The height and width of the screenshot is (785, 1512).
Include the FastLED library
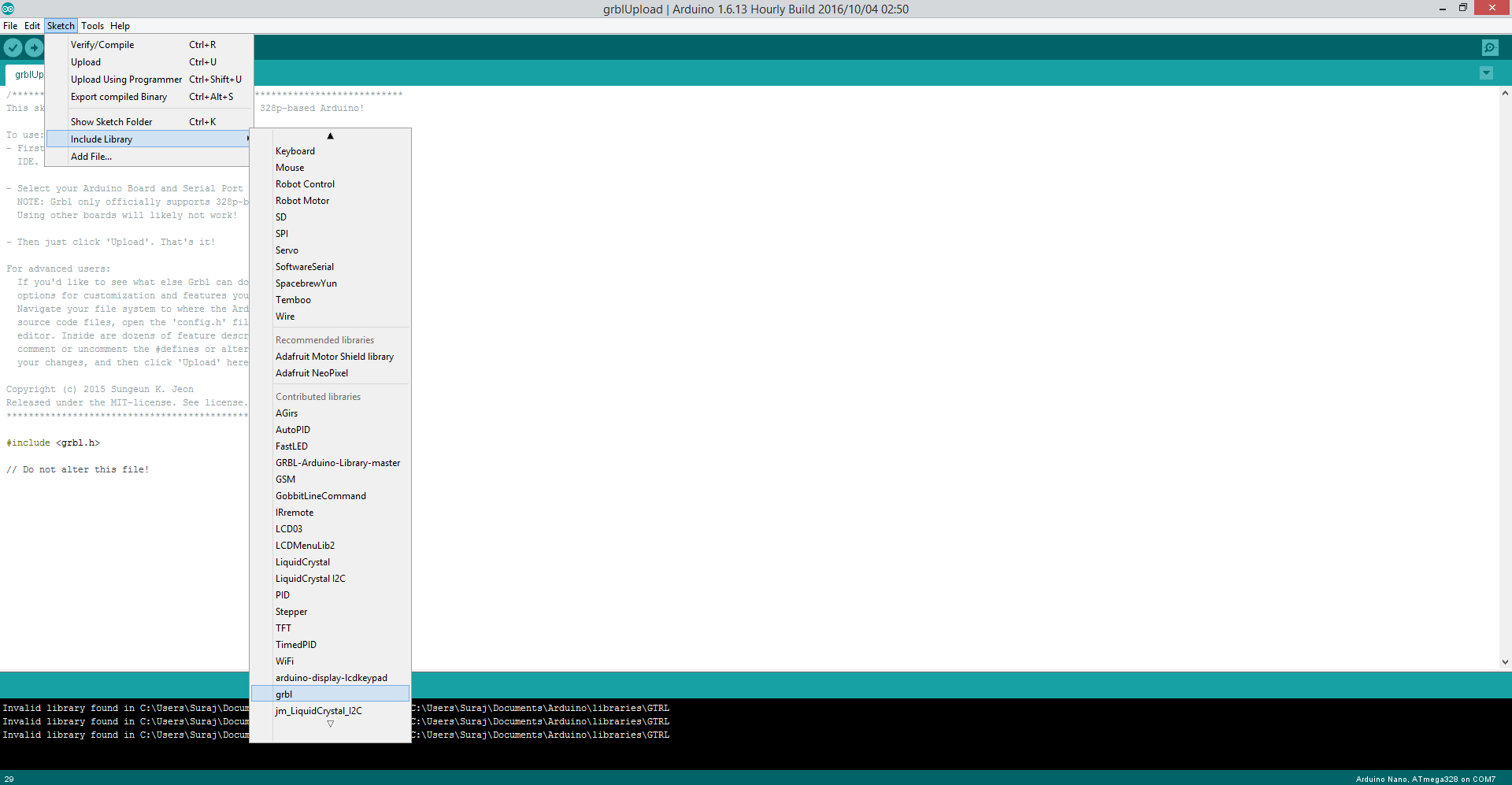[330, 446]
